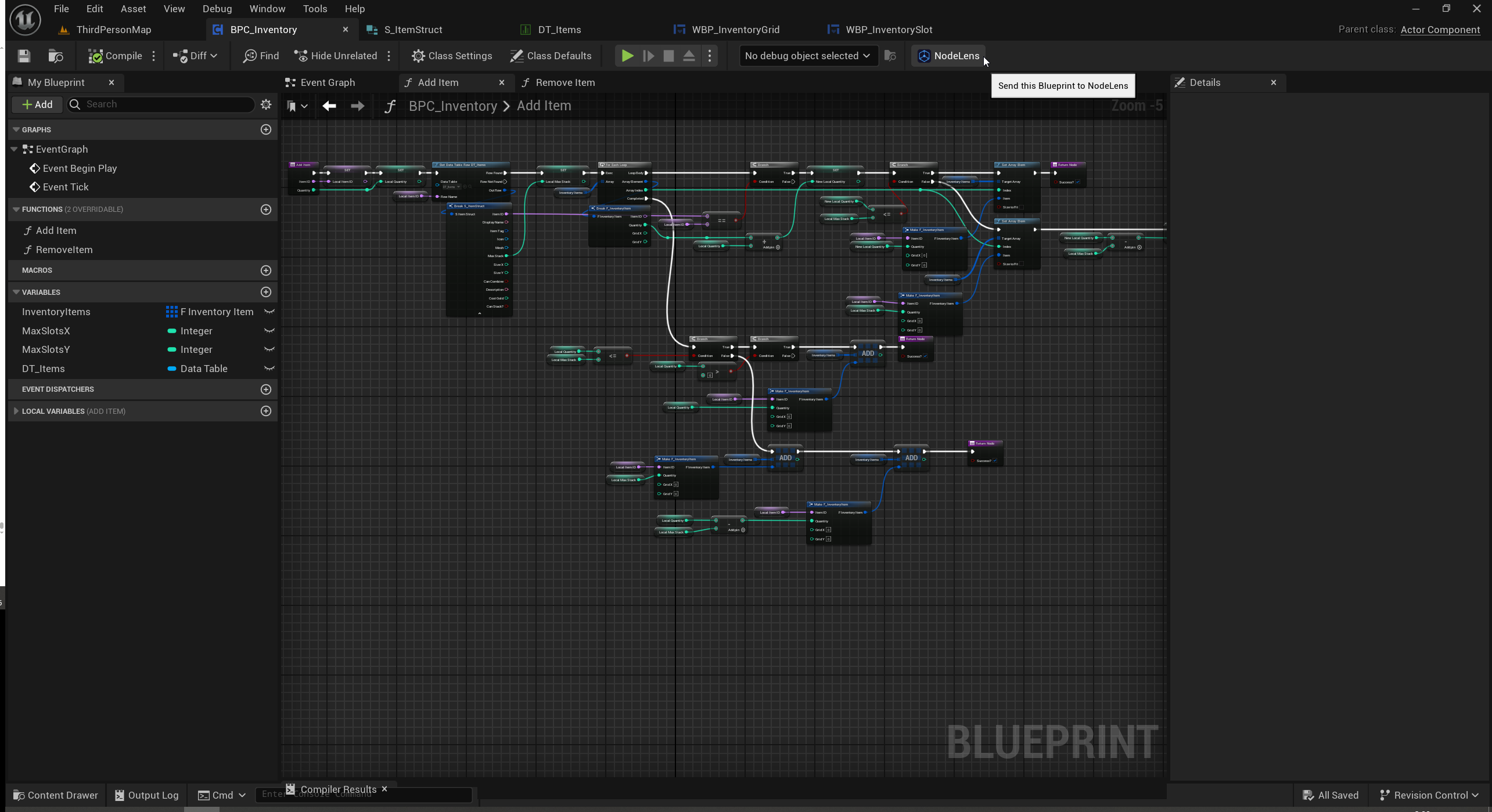Click the graph back navigation arrow

[x=329, y=106]
